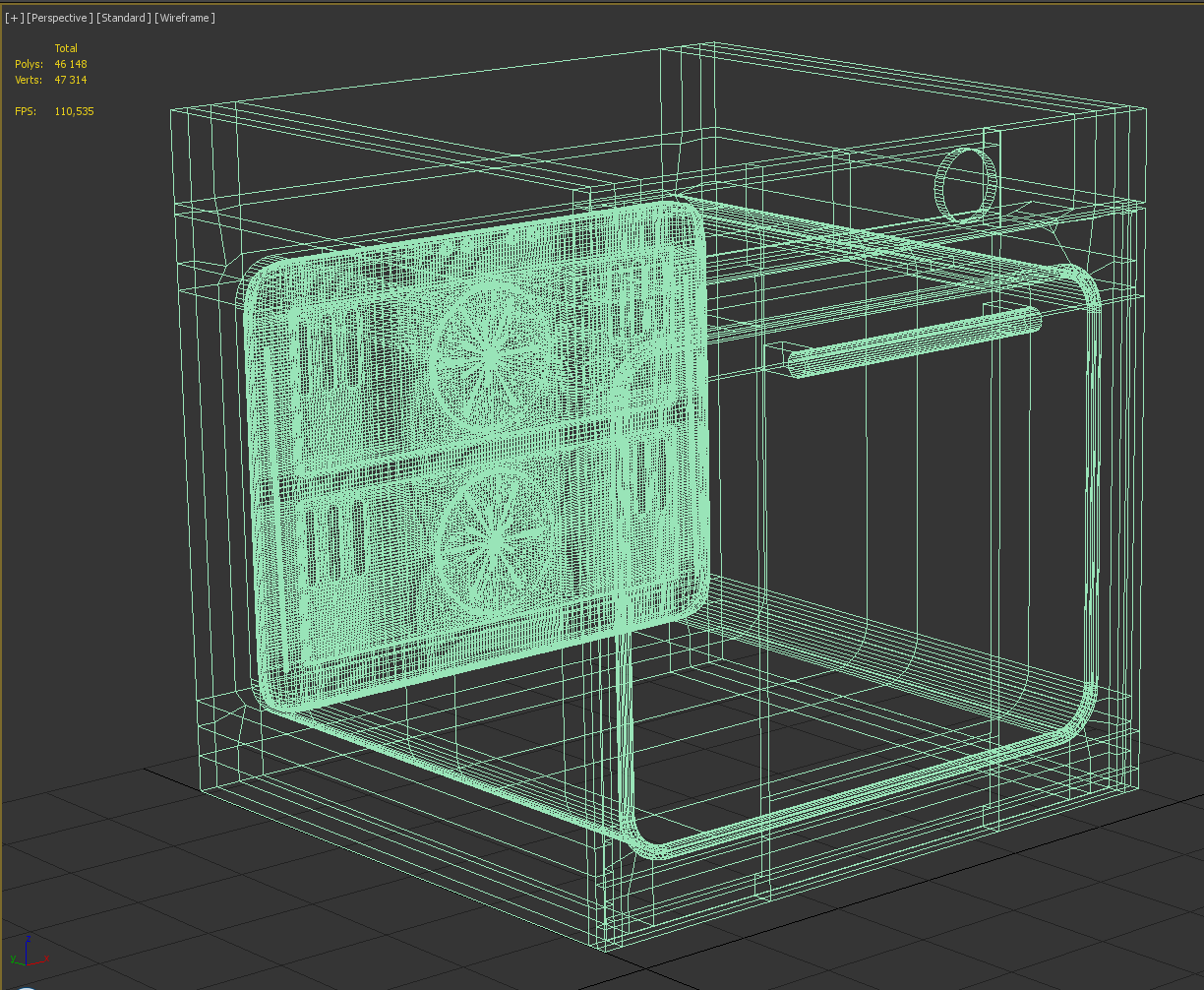The image size is (1204, 990).
Task: Click the 'FPS:' statistics label
Action: [x=26, y=111]
